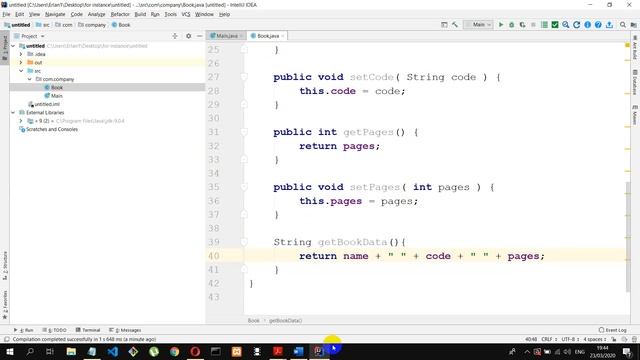Click the locate crosshair icon in Project panel
This screenshot has height=360, width=640.
click(175, 36)
